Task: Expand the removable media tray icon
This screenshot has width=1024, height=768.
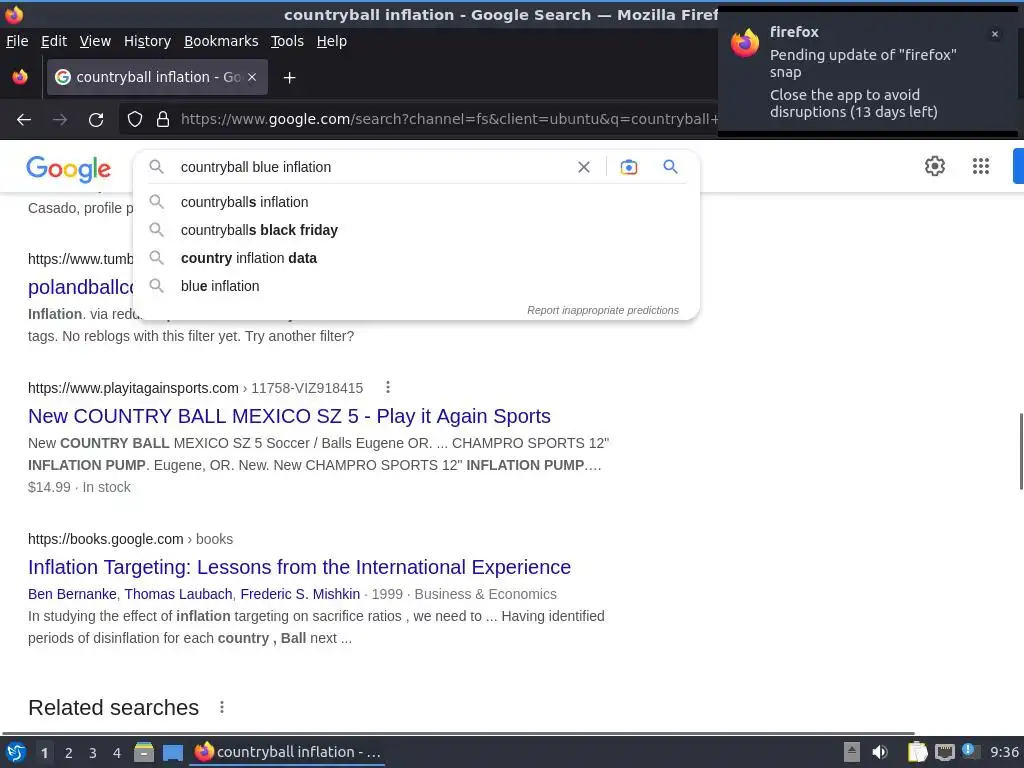Action: pos(852,752)
